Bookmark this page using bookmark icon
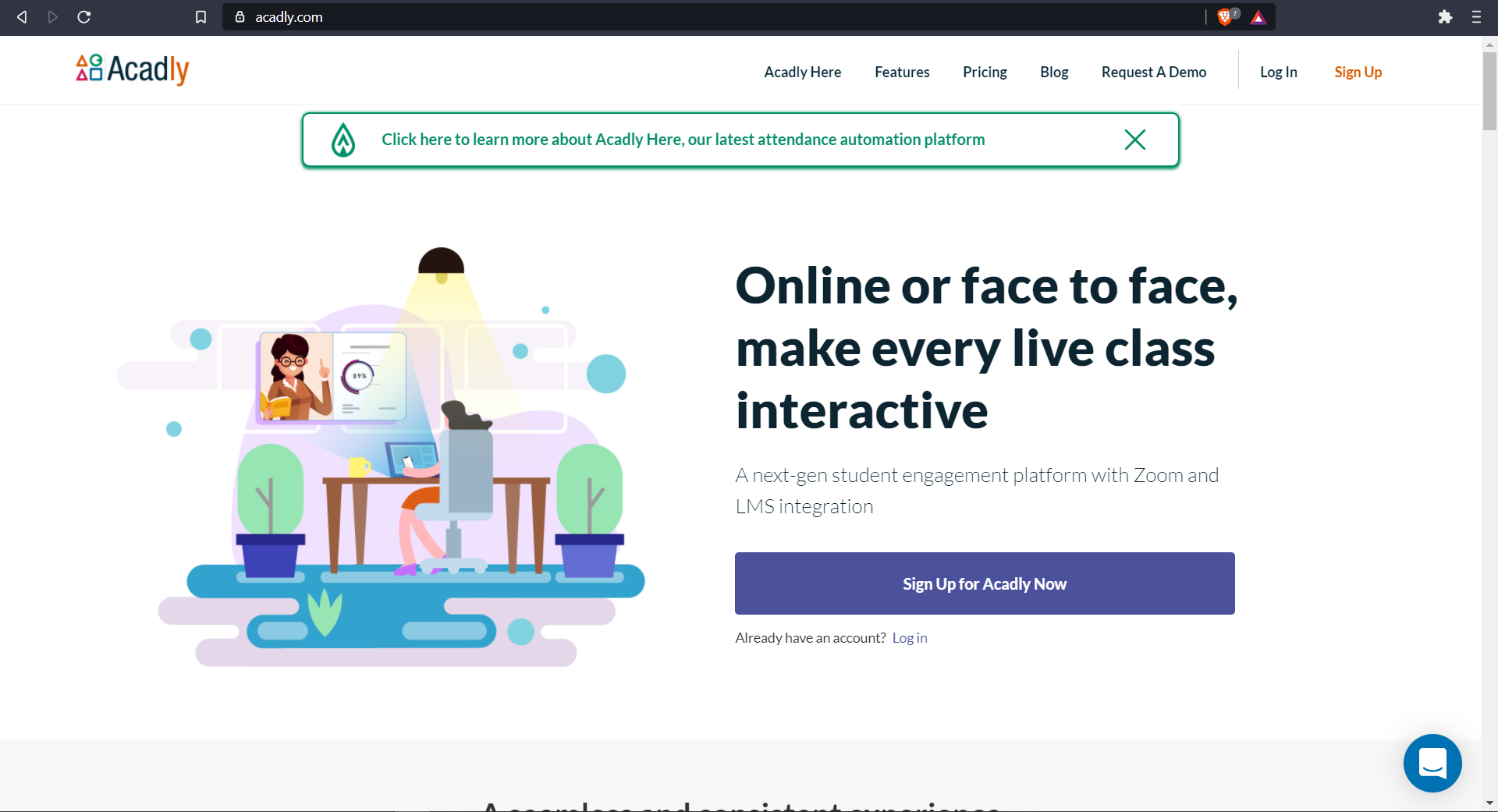The height and width of the screenshot is (812, 1498). pos(201,17)
